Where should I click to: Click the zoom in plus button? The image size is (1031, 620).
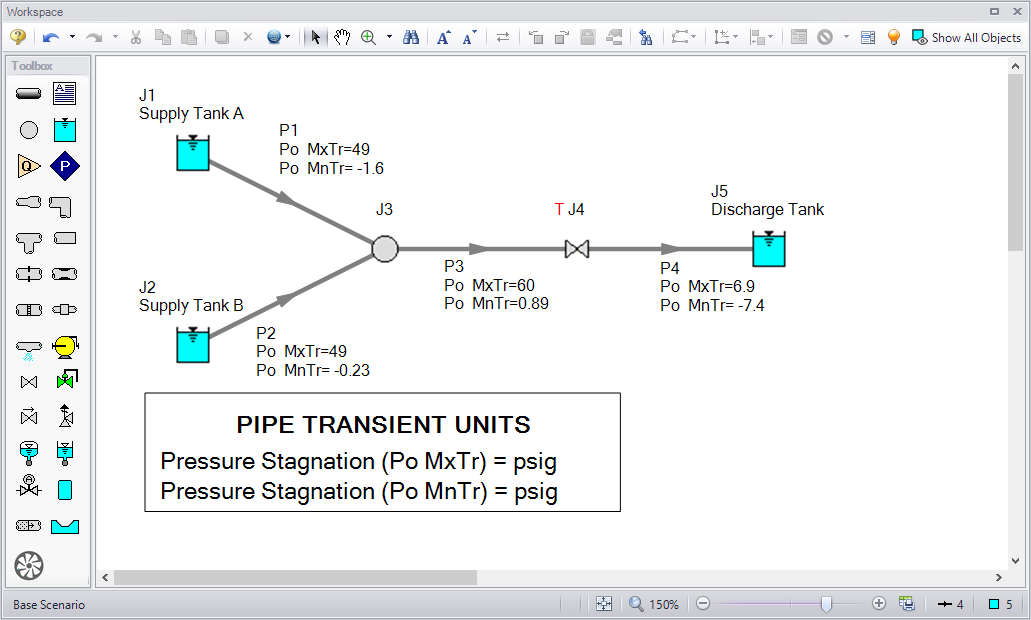(x=878, y=603)
